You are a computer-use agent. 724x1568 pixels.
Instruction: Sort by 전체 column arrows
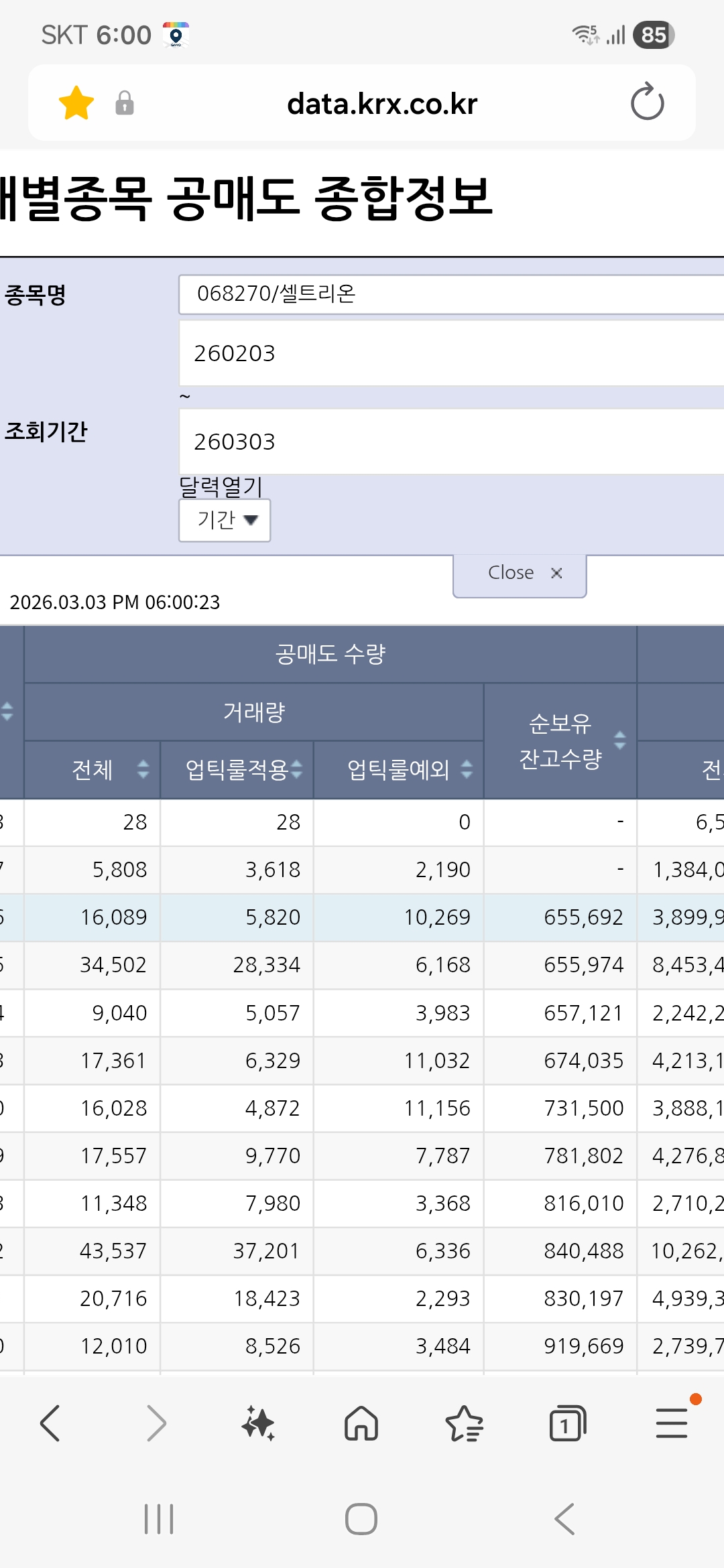point(143,769)
